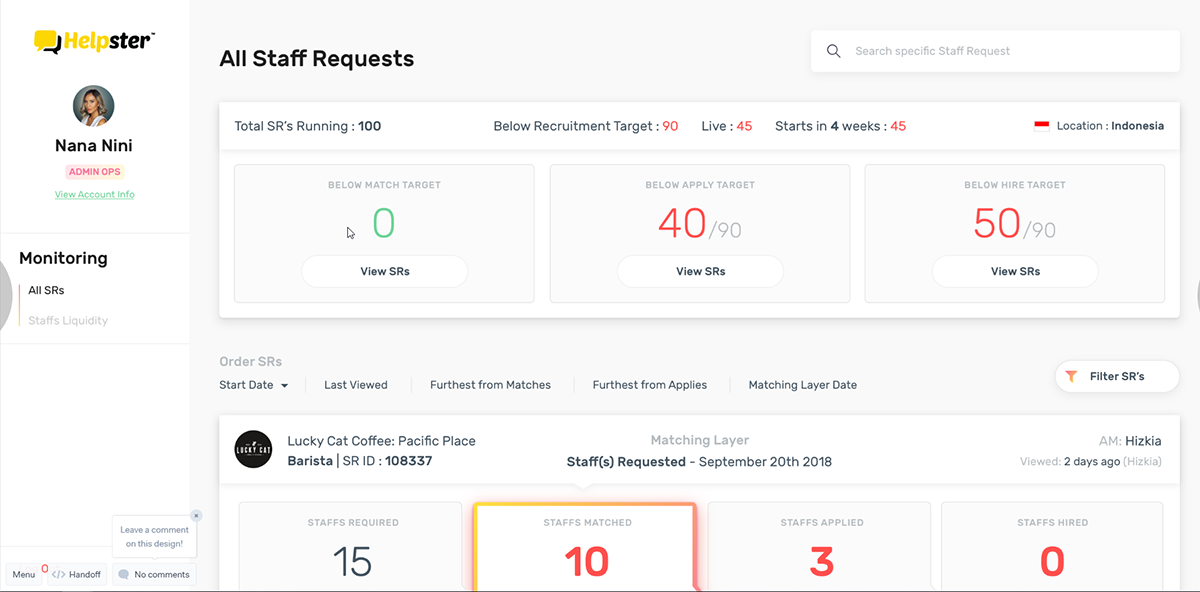1200x592 pixels.
Task: Click the 50/90 hire target value
Action: (1015, 224)
